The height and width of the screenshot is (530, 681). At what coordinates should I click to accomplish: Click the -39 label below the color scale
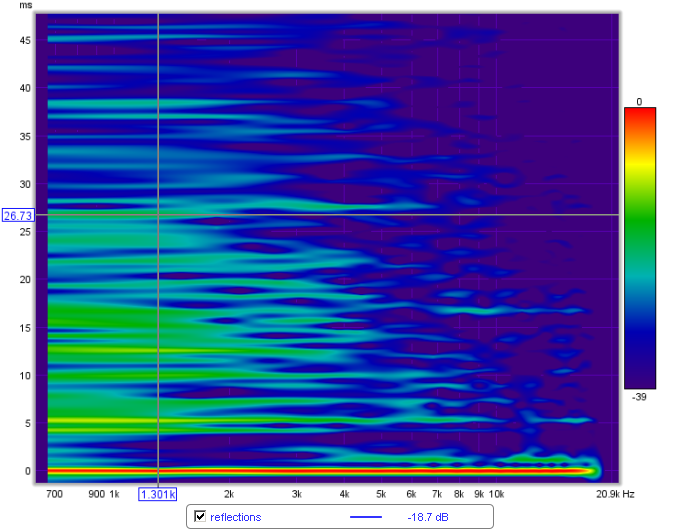(639, 397)
